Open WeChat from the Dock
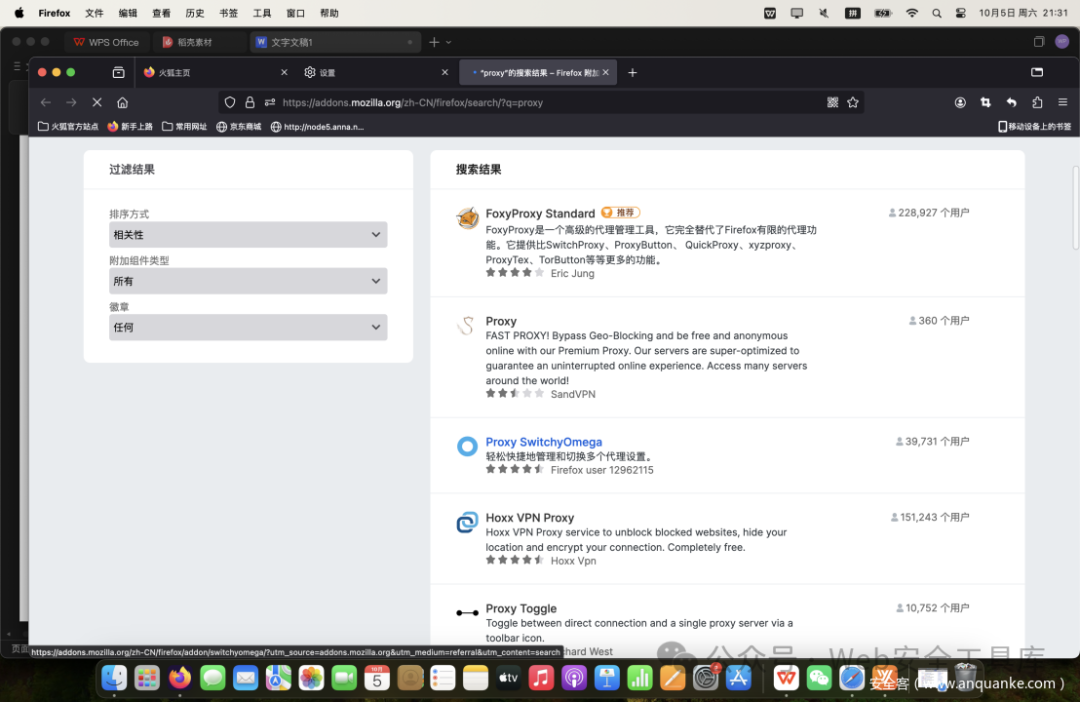This screenshot has width=1080, height=702. (x=819, y=678)
